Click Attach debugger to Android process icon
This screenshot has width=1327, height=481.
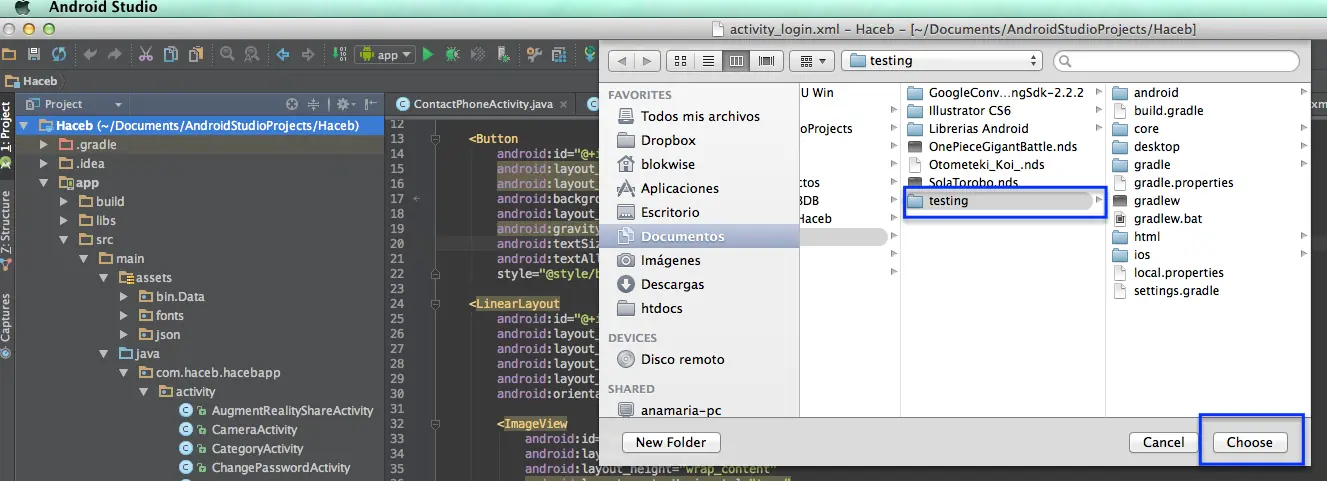503,54
